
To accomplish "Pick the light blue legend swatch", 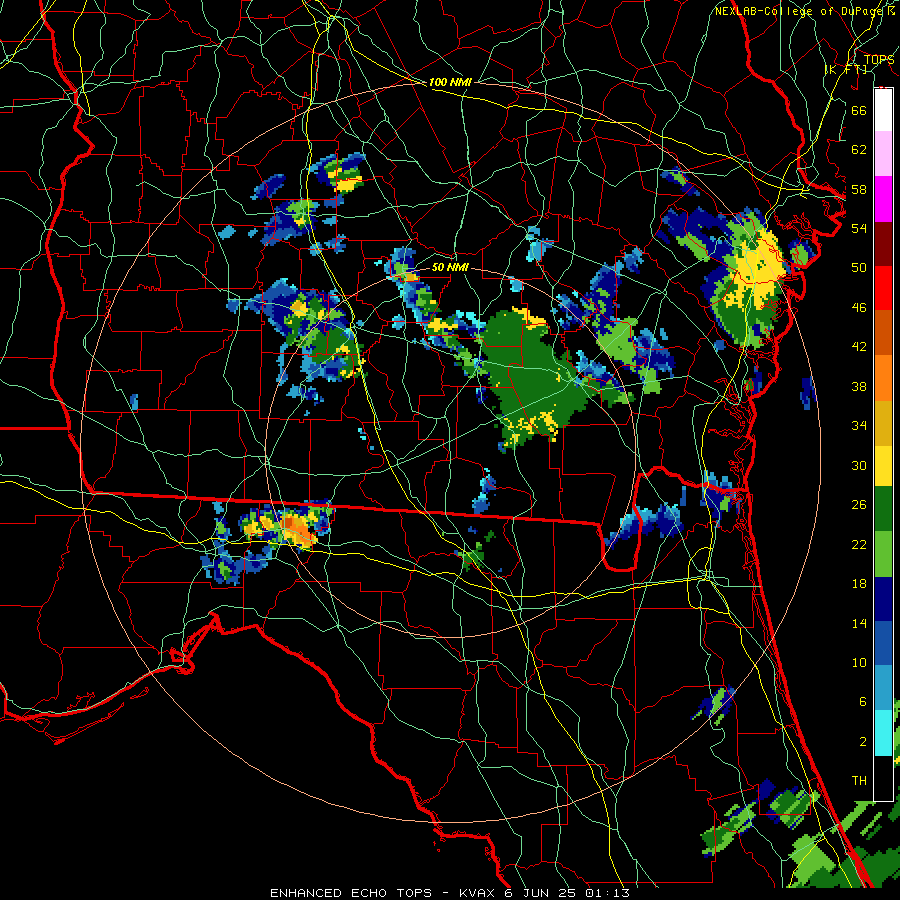I will [883, 688].
